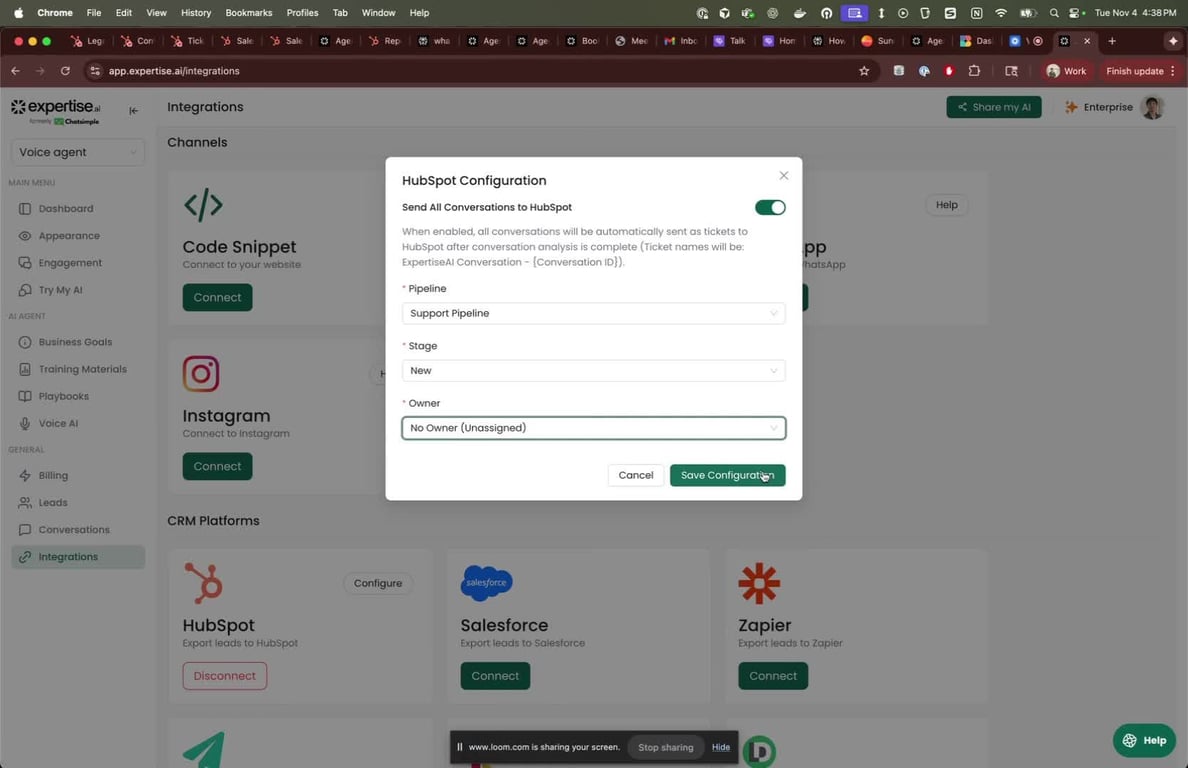This screenshot has width=1188, height=768.
Task: Click the Instagram logo icon
Action: (x=201, y=373)
